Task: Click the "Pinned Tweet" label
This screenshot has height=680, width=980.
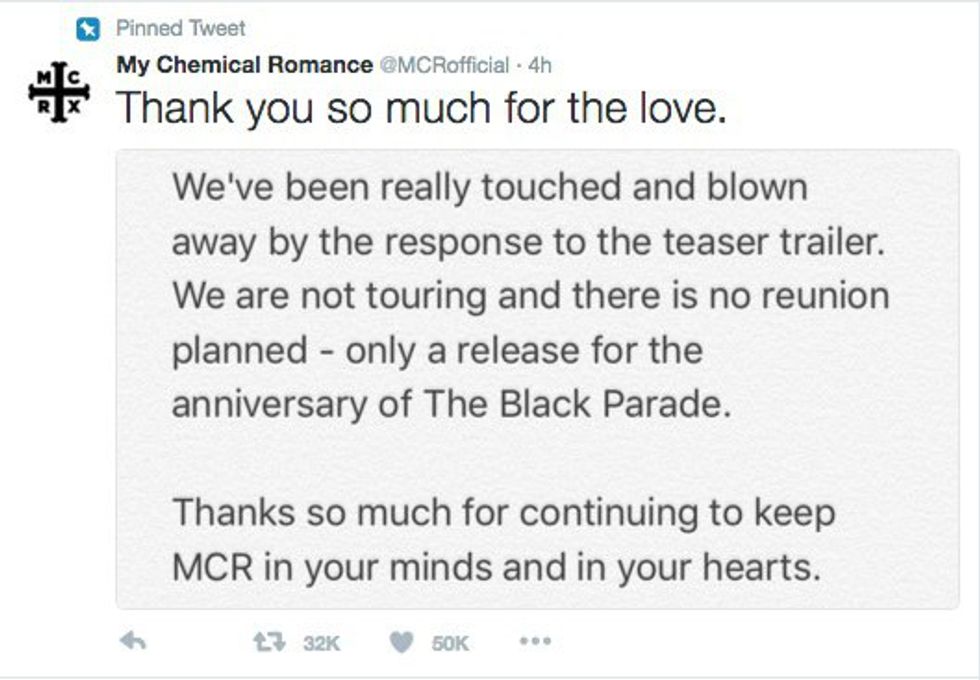Action: coord(181,28)
